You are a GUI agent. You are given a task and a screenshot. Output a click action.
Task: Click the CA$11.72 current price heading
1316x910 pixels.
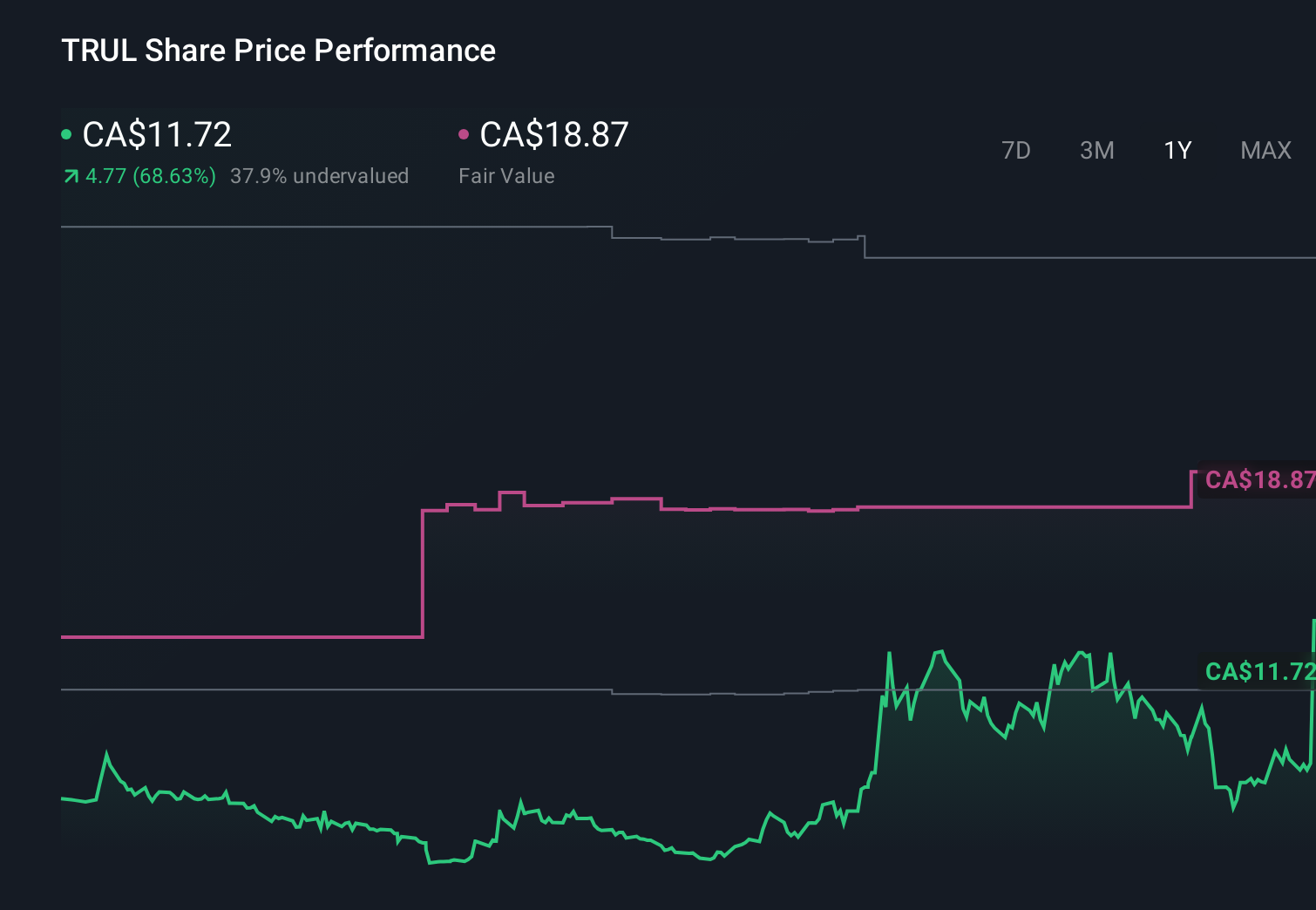157,135
